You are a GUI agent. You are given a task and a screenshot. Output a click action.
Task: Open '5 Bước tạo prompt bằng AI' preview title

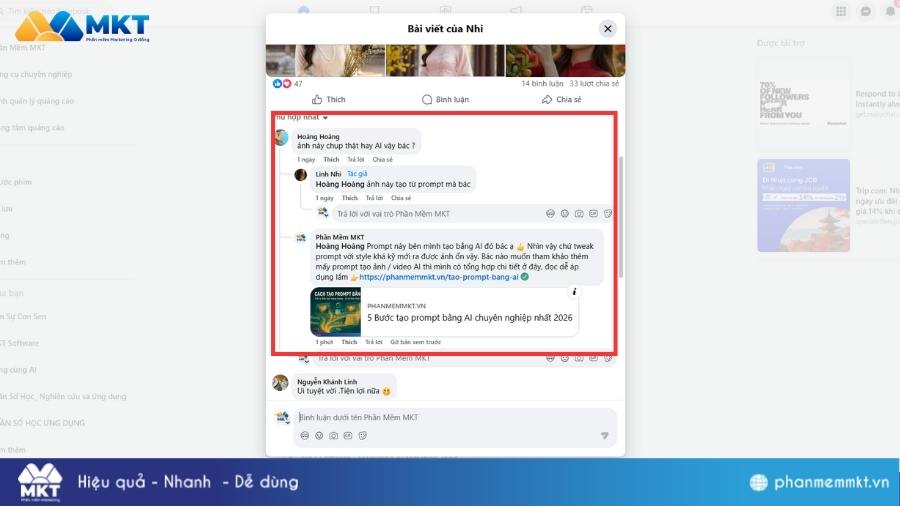pyautogui.click(x=470, y=318)
